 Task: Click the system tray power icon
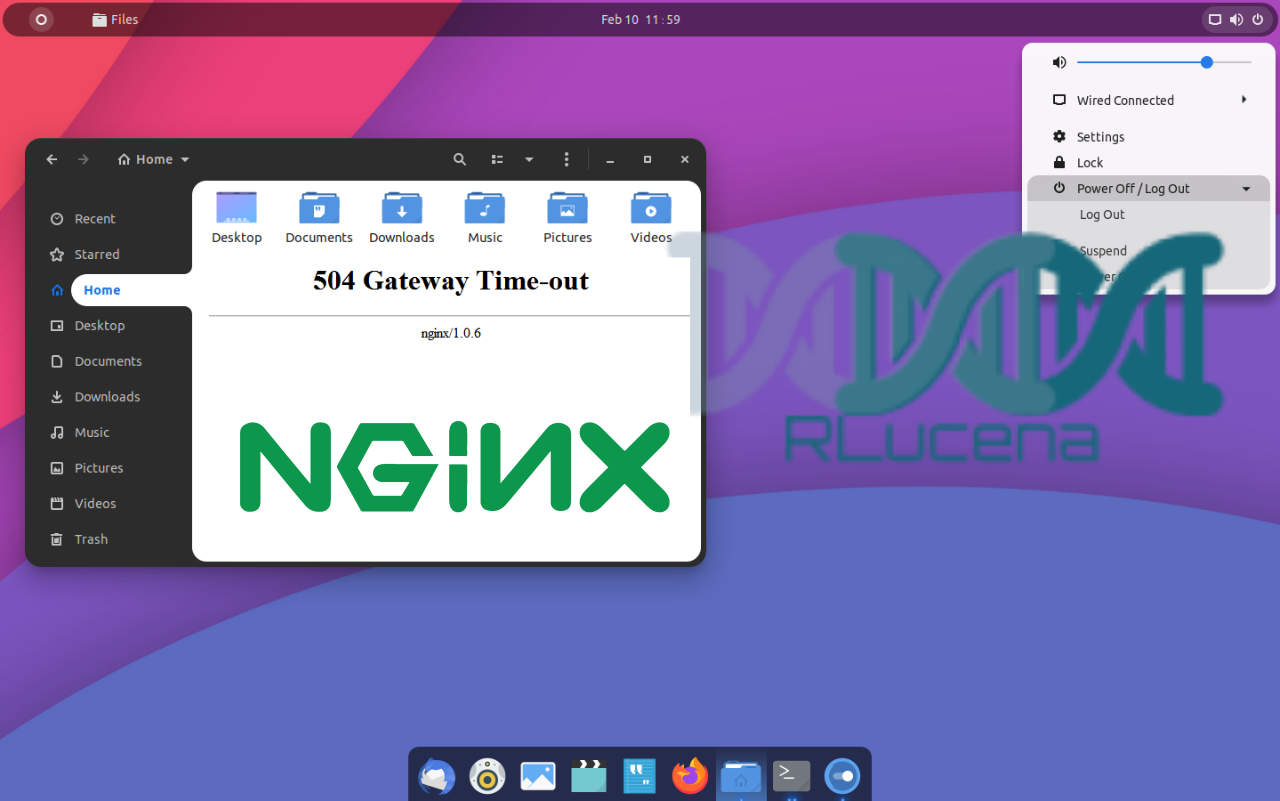click(1257, 19)
